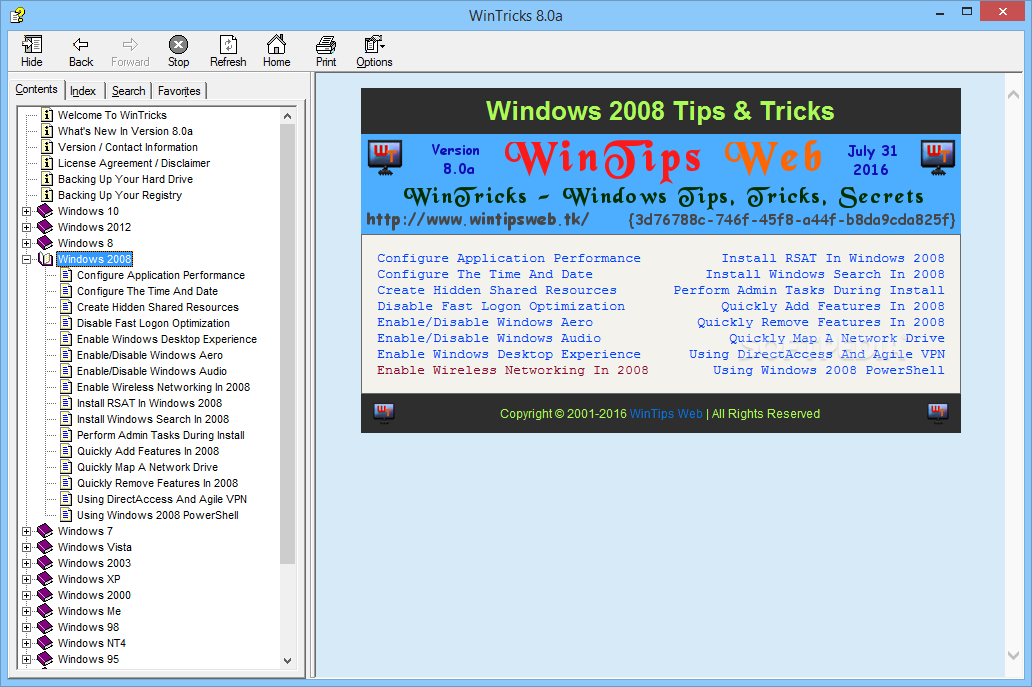Select What's New In Version 8.0a

125,131
